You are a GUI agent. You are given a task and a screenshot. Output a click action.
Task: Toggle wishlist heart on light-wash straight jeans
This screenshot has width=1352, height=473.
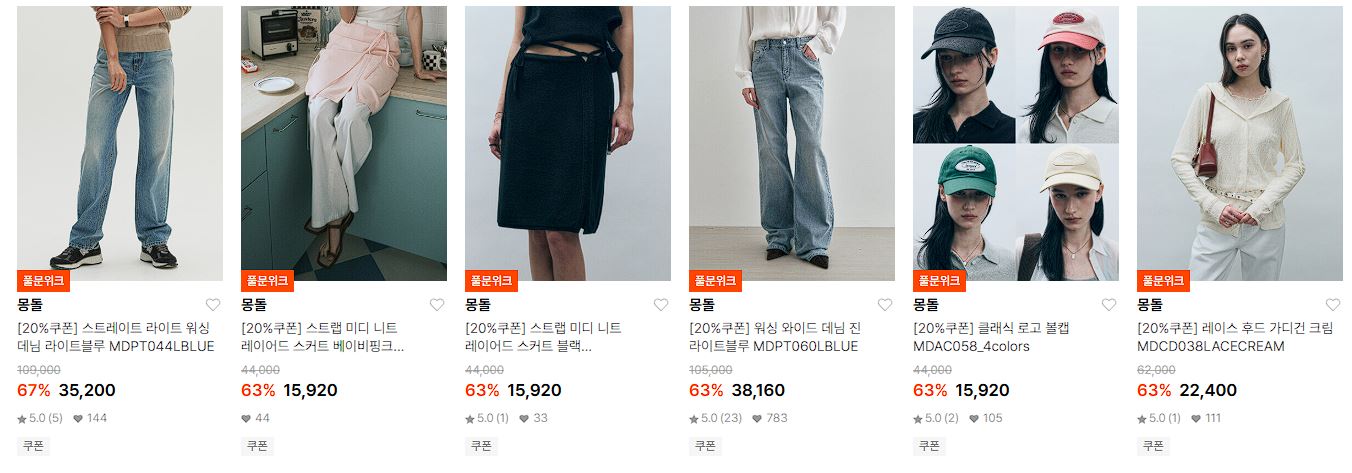pyautogui.click(x=213, y=305)
